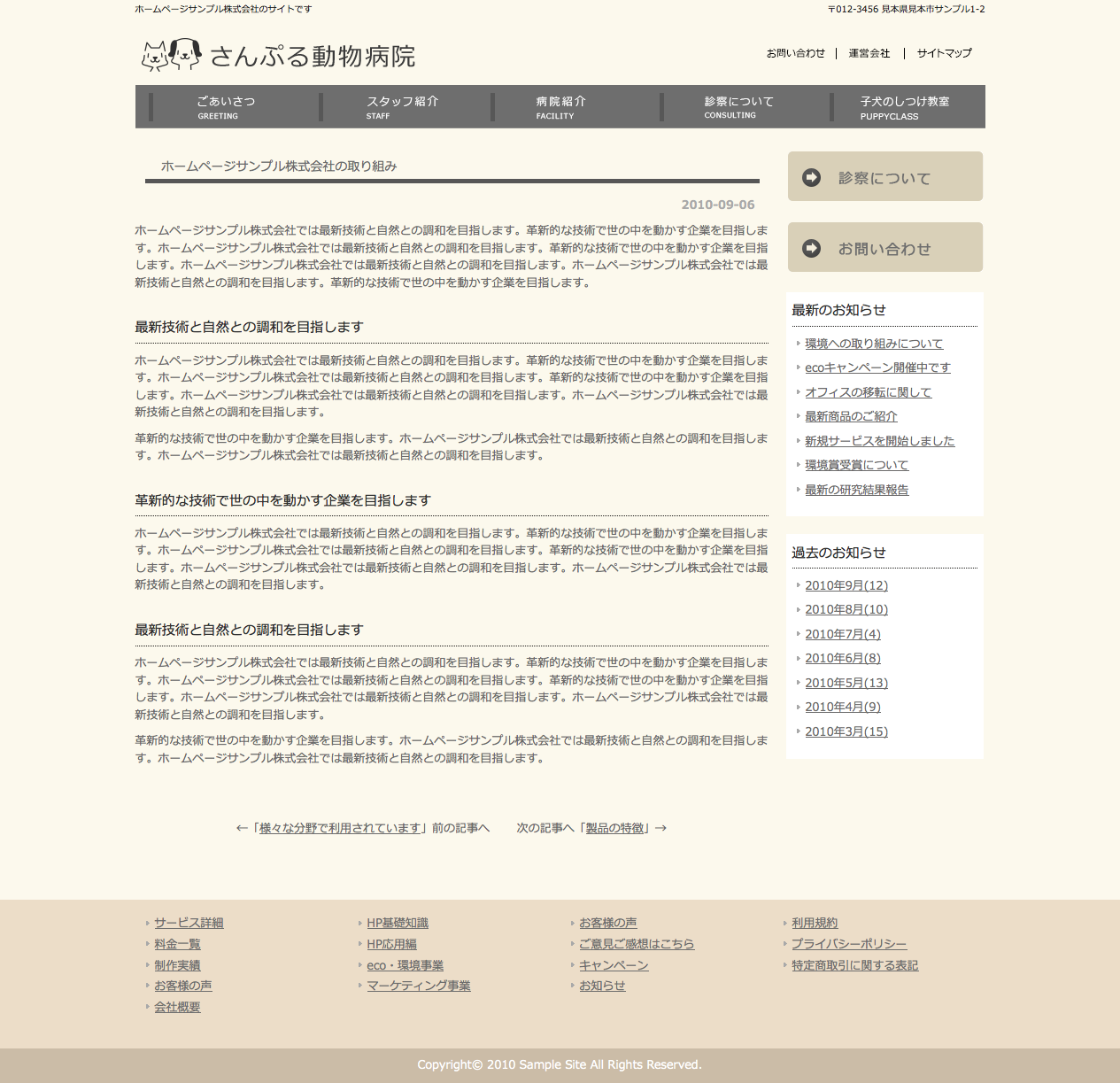Open news link オフィスの移転に関して

[868, 392]
